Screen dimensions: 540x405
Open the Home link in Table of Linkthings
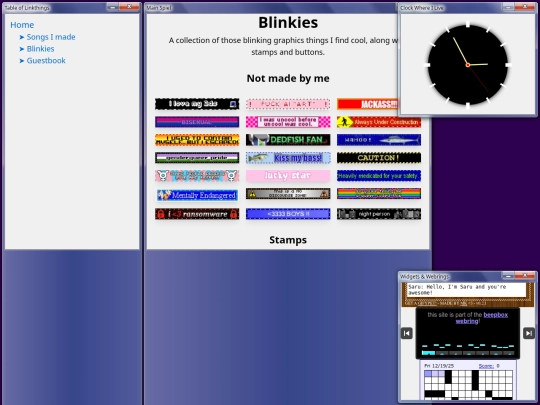click(22, 25)
